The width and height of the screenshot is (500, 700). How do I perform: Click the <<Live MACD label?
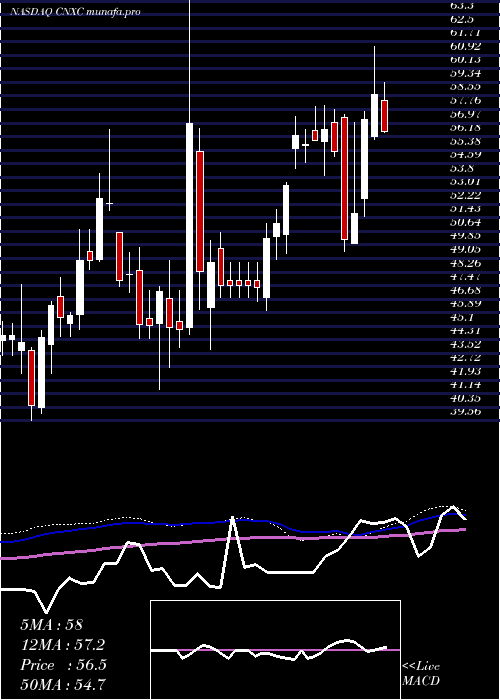(421, 674)
